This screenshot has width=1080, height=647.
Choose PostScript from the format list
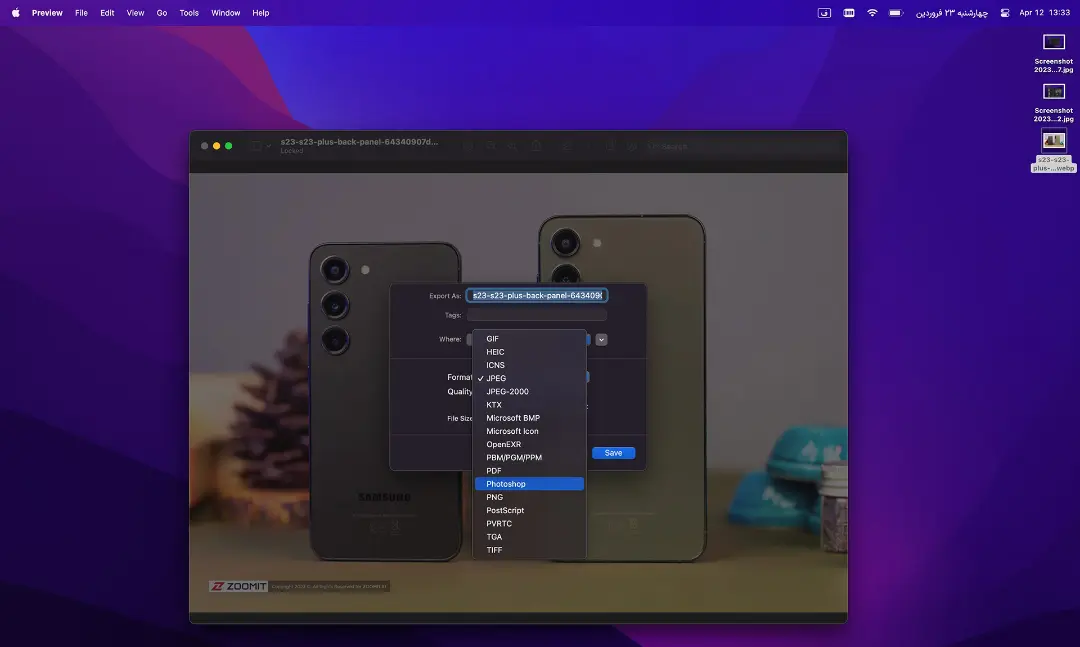pos(529,510)
